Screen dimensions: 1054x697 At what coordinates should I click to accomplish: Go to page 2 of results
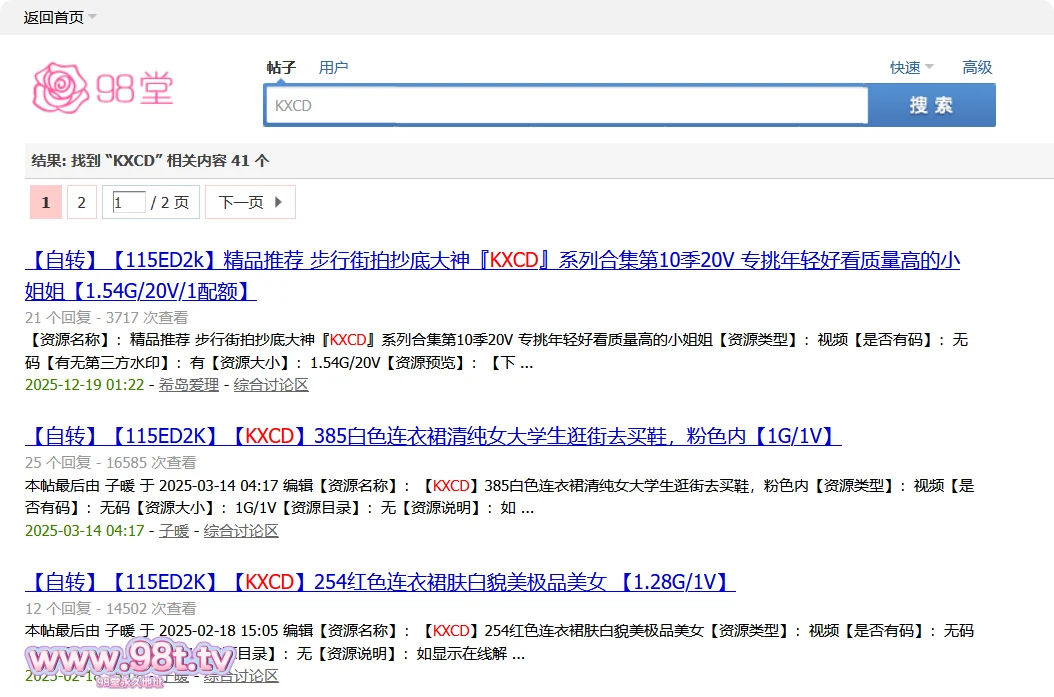tap(81, 202)
